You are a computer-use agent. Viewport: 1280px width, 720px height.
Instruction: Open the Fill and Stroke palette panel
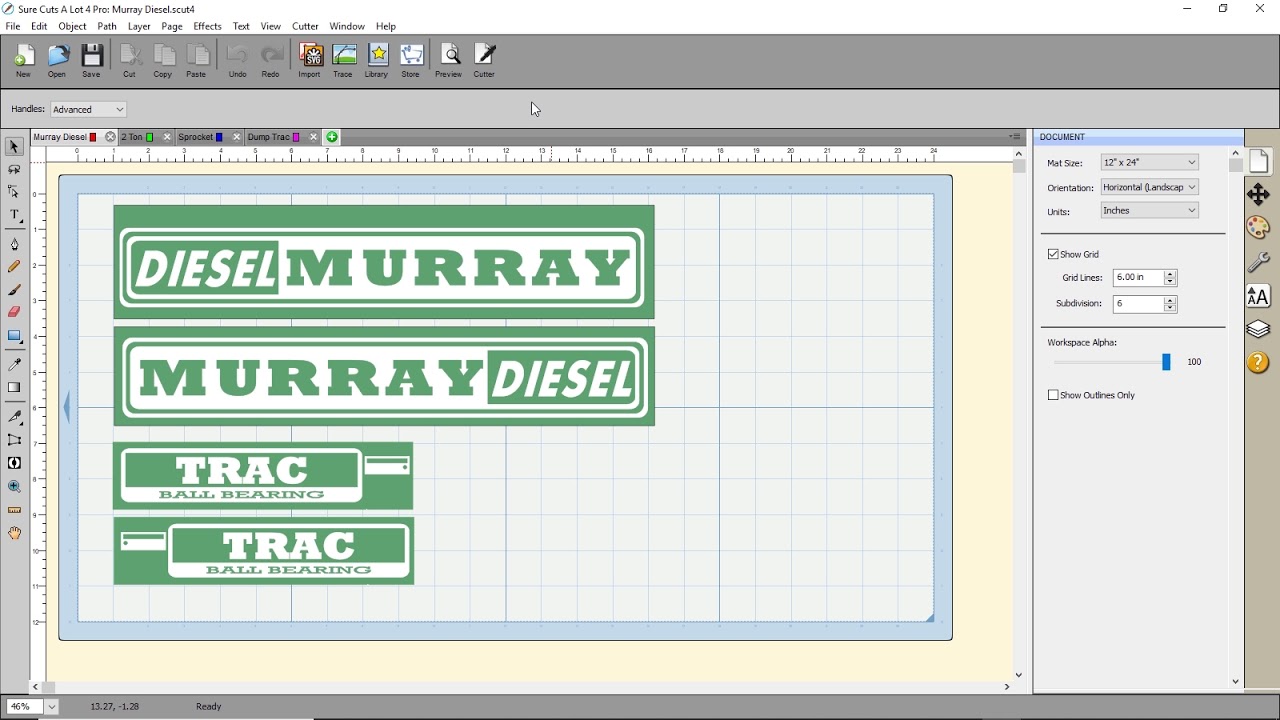pos(1259,228)
